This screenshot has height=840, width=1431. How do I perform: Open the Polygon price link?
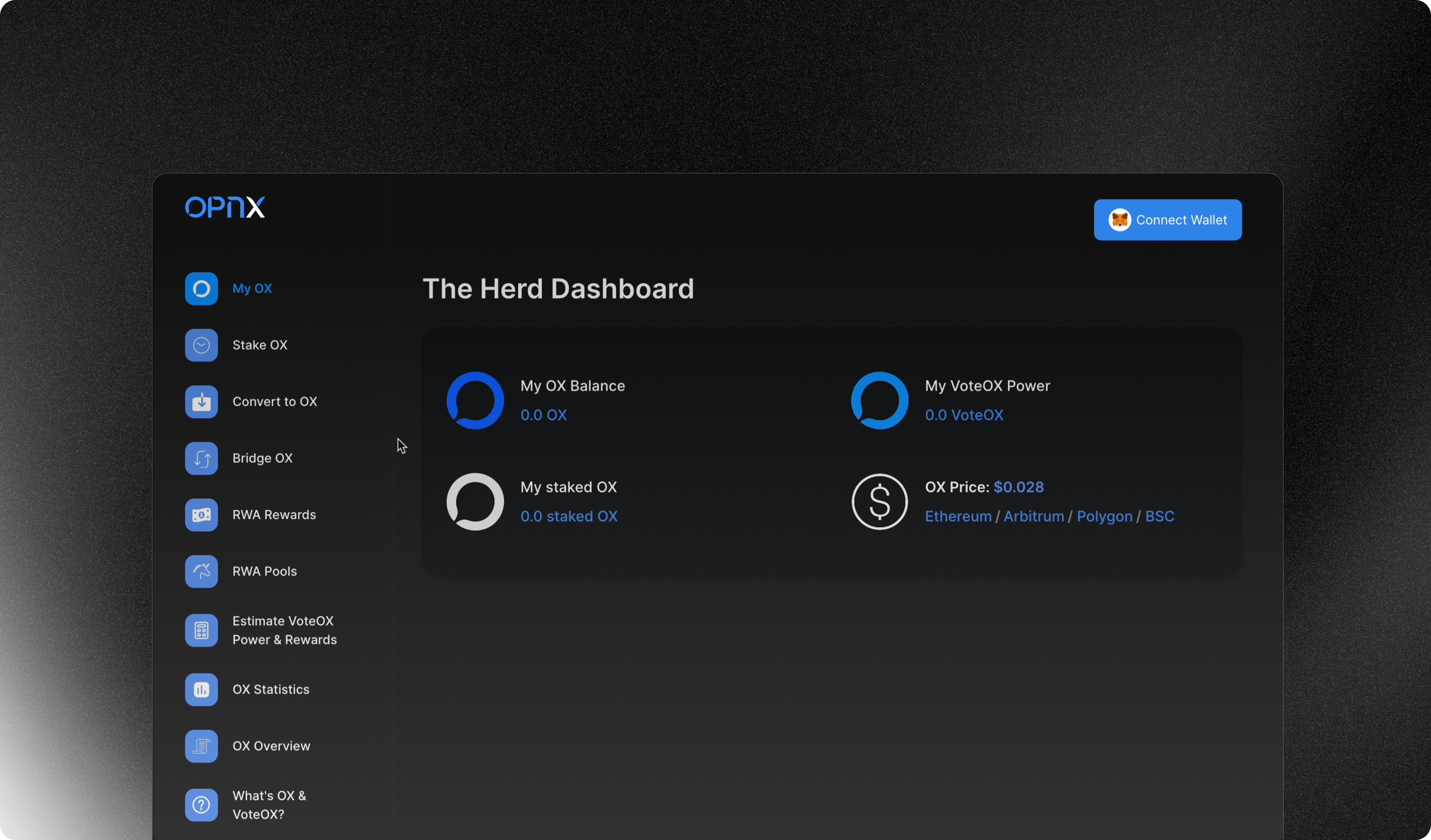pos(1105,516)
